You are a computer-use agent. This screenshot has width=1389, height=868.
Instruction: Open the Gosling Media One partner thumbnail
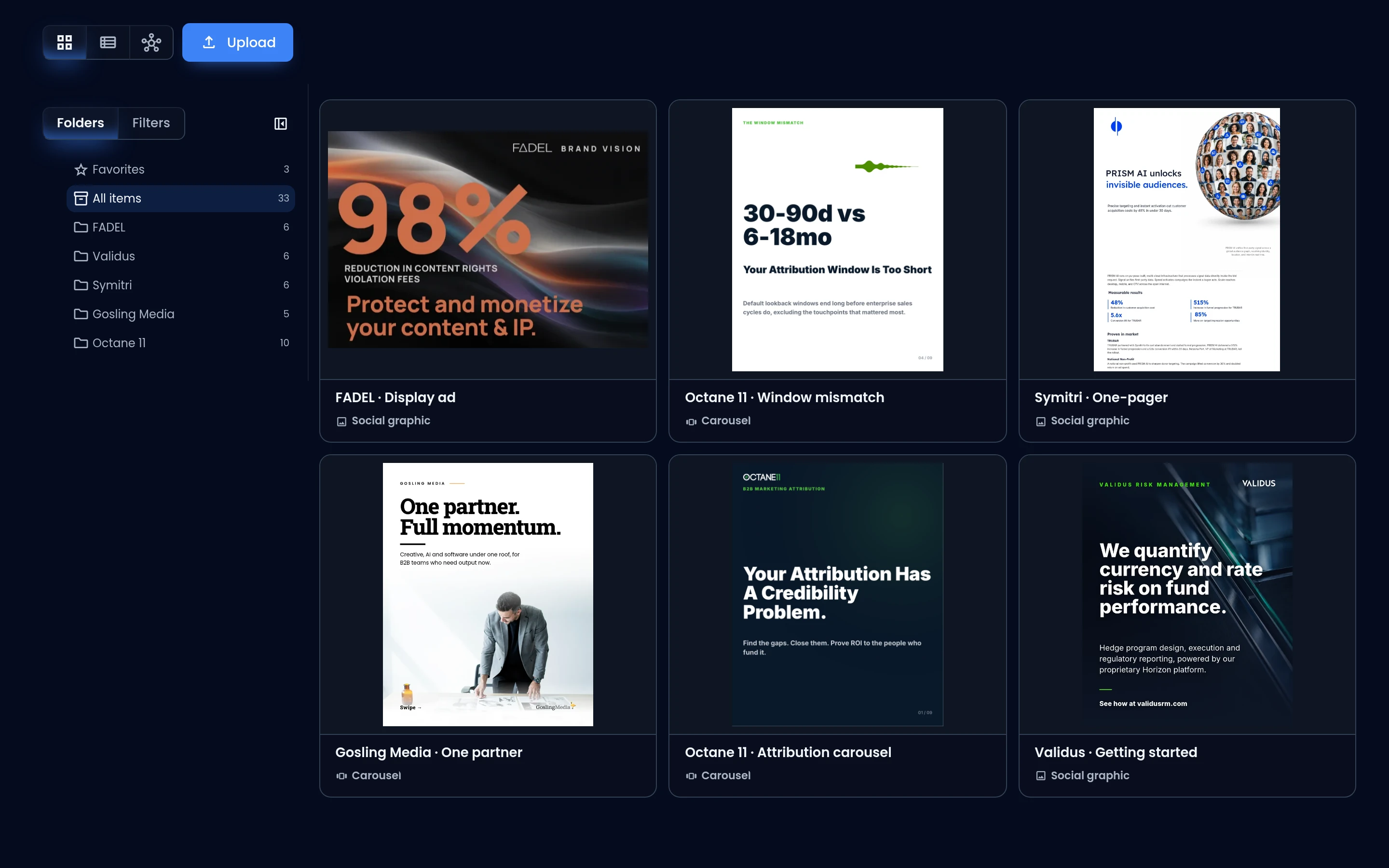[x=488, y=594]
